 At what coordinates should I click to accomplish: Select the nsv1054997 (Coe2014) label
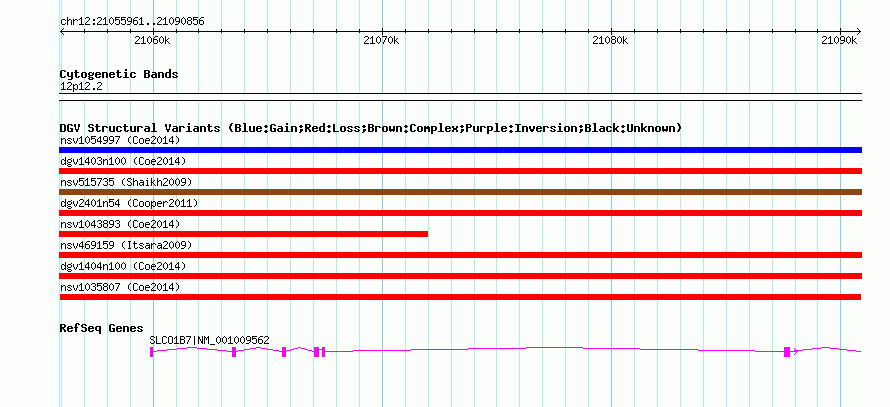coord(120,140)
